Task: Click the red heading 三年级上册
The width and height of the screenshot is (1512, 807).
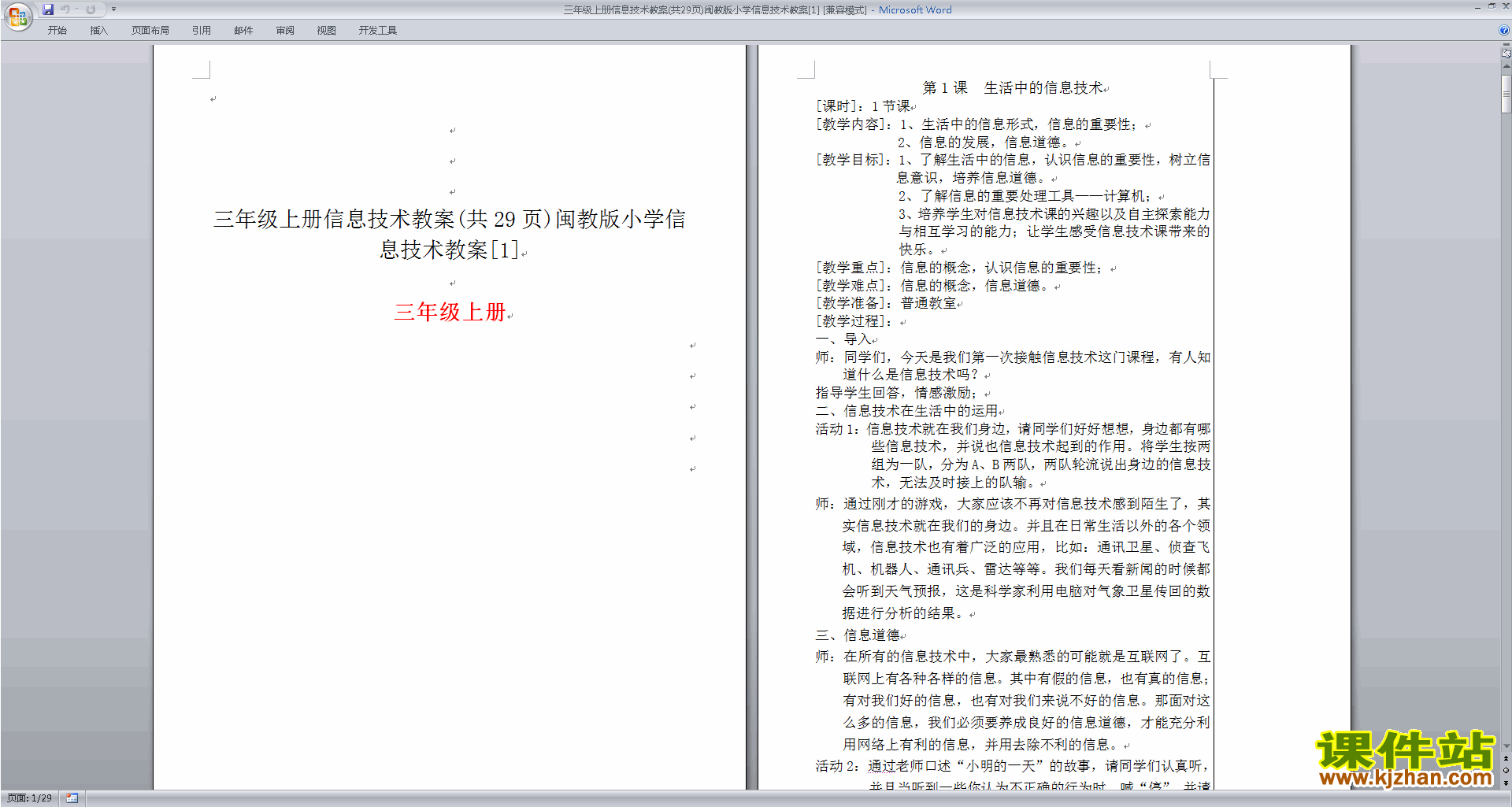Action: click(x=450, y=312)
